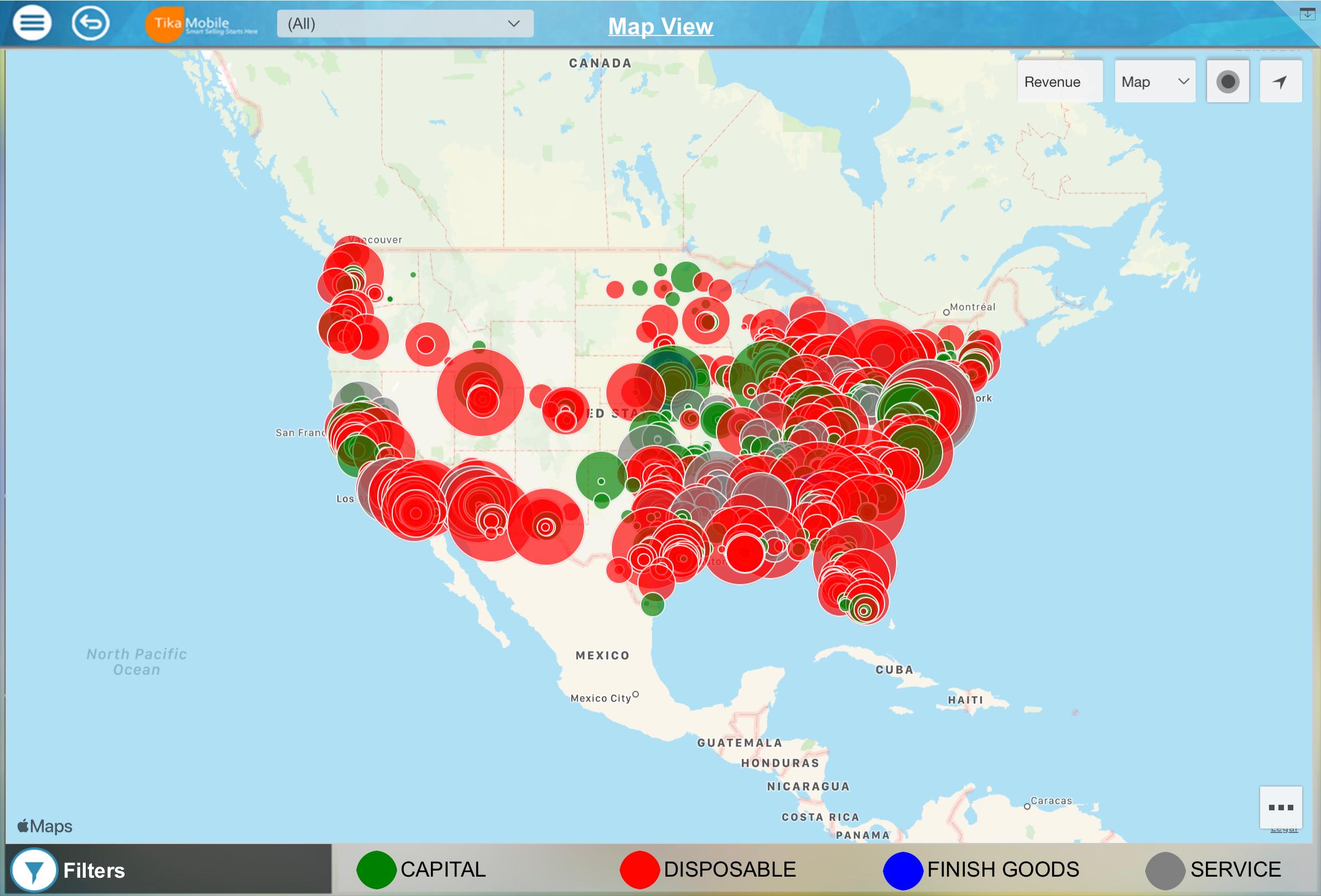Open the Filters panel
The width and height of the screenshot is (1321, 896).
tap(169, 869)
